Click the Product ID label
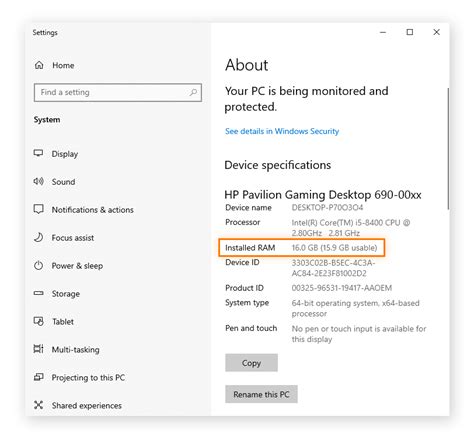The height and width of the screenshot is (441, 474). coord(244,288)
